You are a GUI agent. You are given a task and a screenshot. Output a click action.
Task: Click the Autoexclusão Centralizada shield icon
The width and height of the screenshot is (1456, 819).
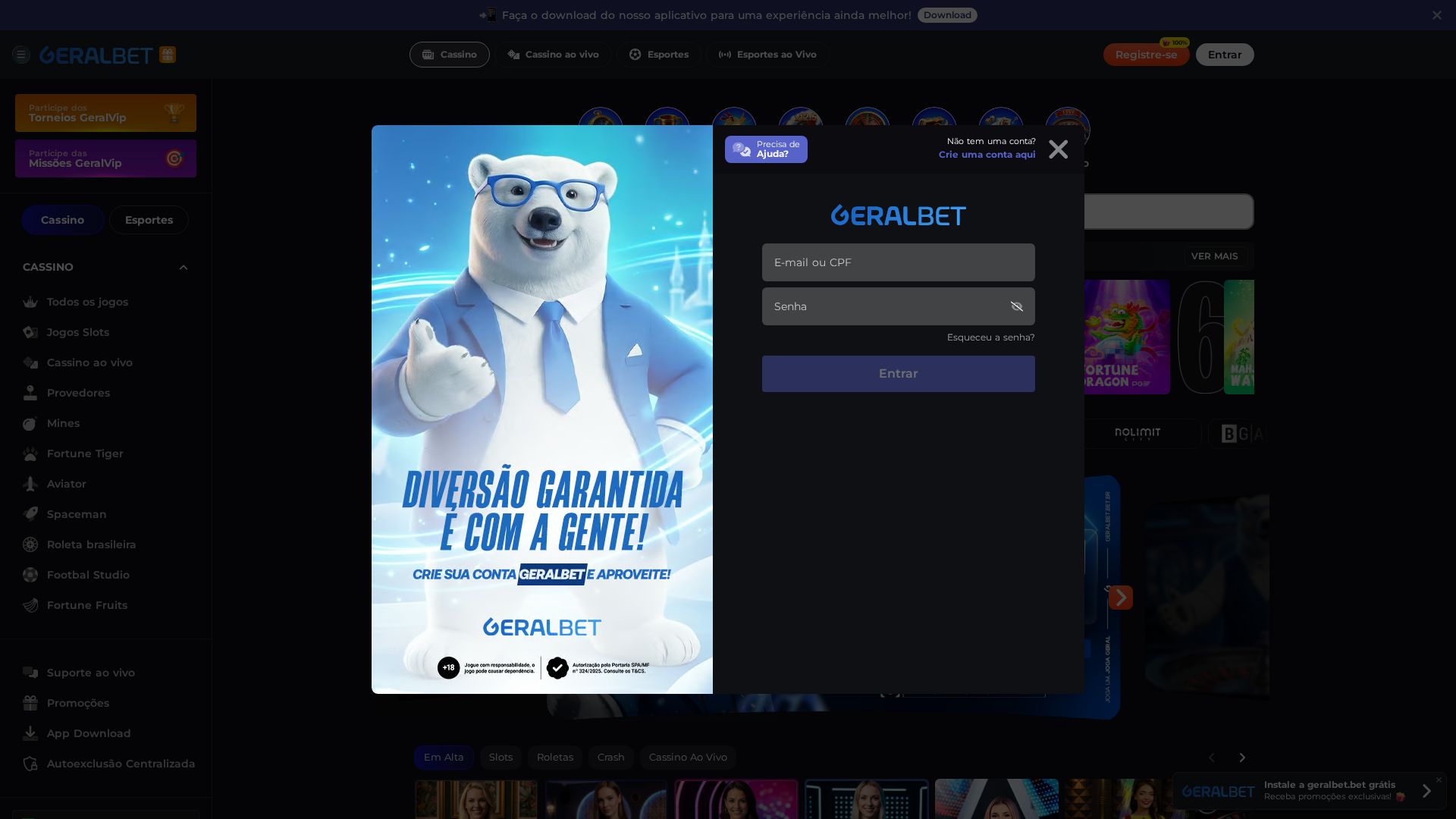pyautogui.click(x=30, y=764)
